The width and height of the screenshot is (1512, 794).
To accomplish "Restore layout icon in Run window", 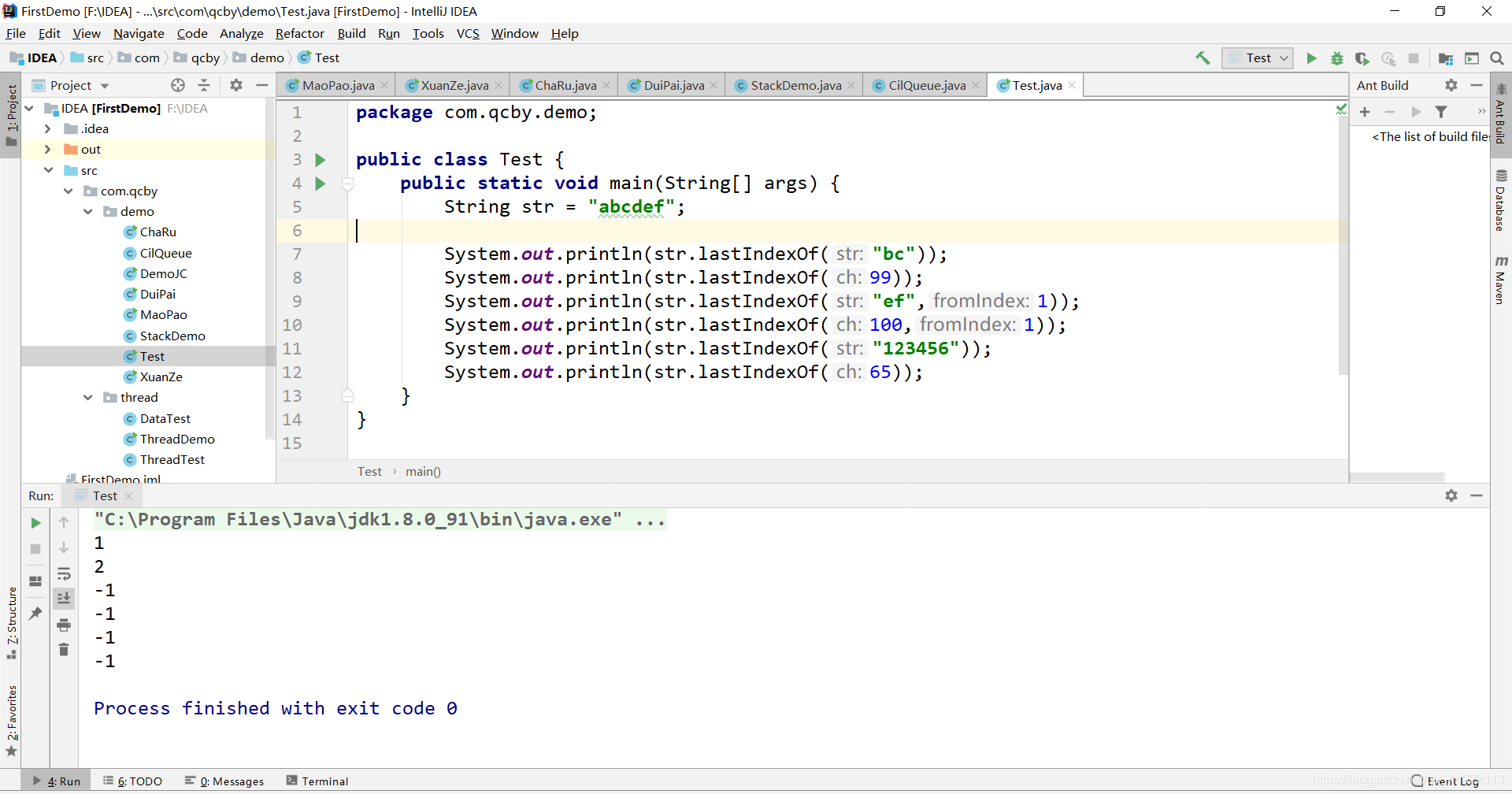I will 35,581.
